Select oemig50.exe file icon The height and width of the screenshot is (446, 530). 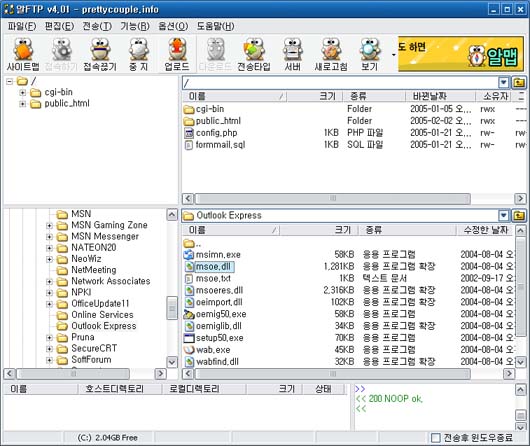click(189, 314)
